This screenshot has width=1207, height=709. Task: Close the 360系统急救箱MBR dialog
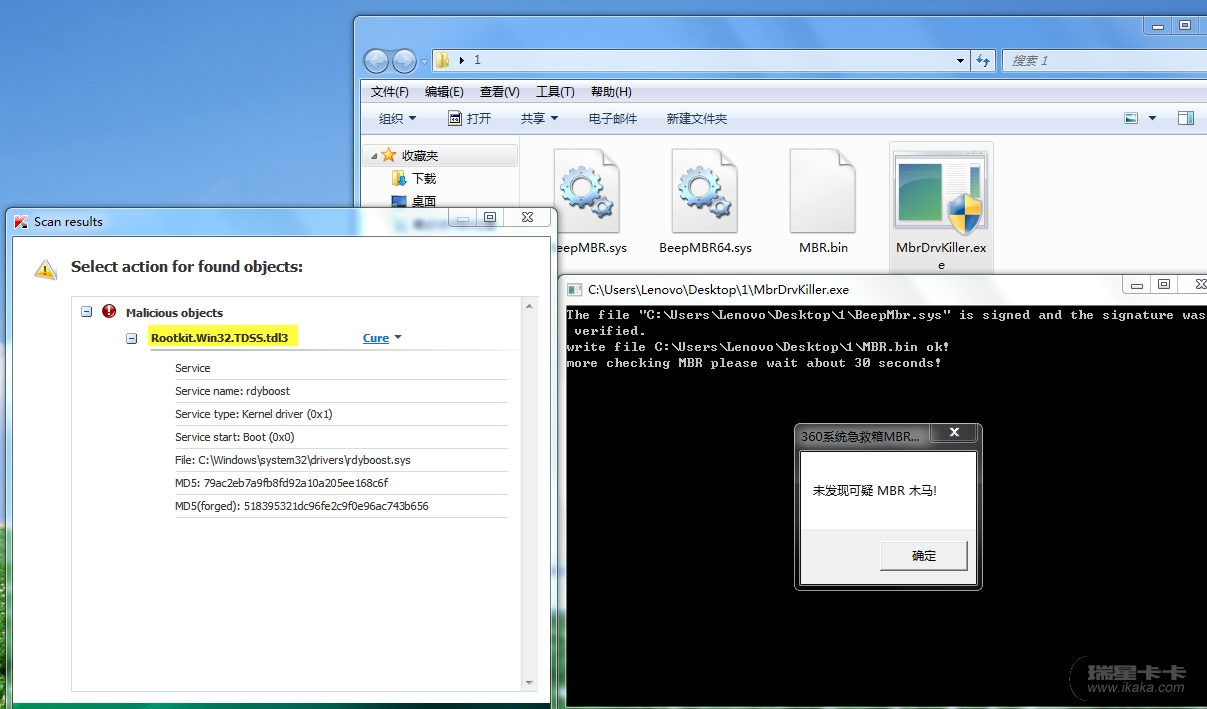point(955,432)
